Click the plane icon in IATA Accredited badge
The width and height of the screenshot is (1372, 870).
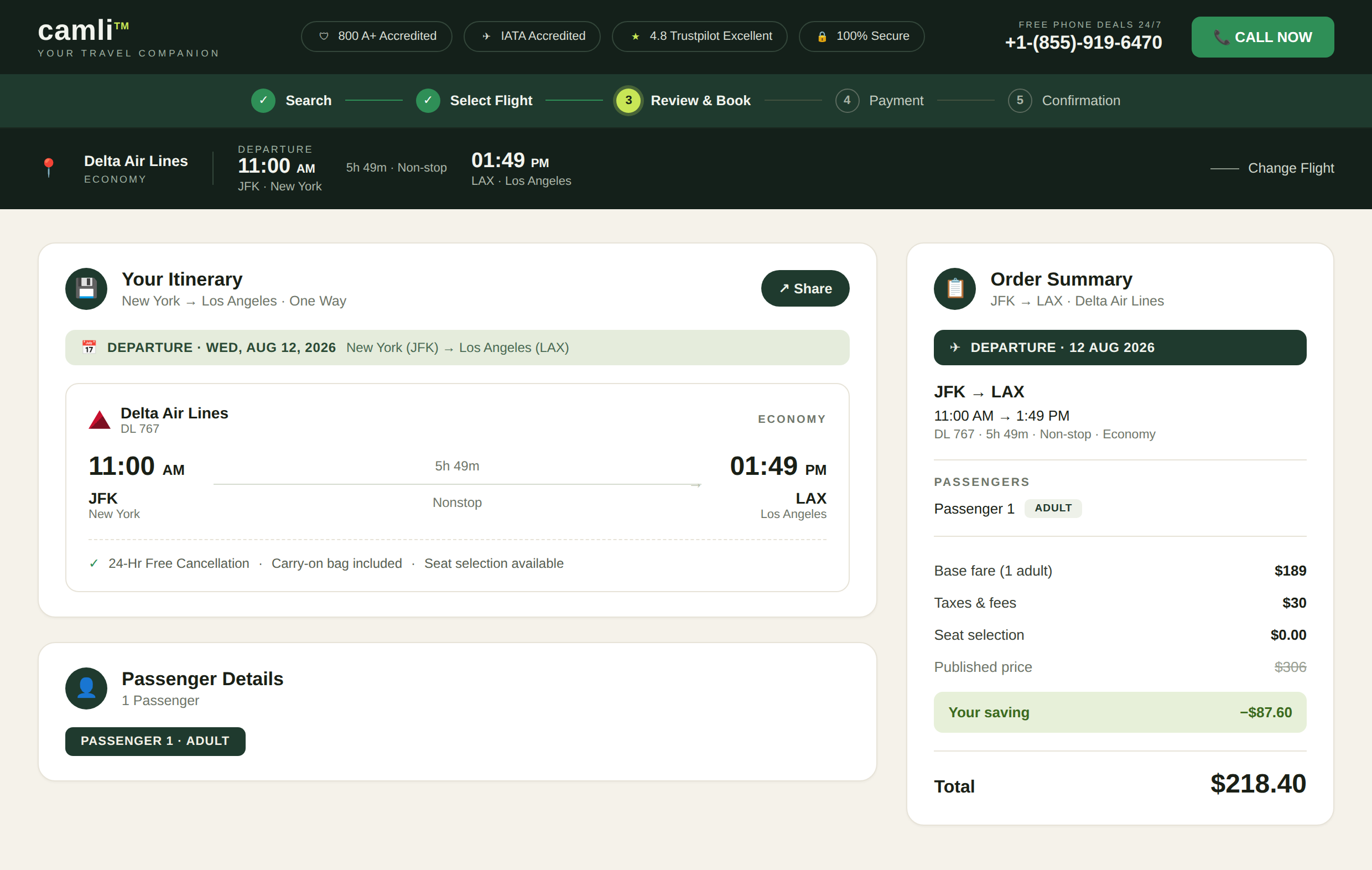pos(486,37)
